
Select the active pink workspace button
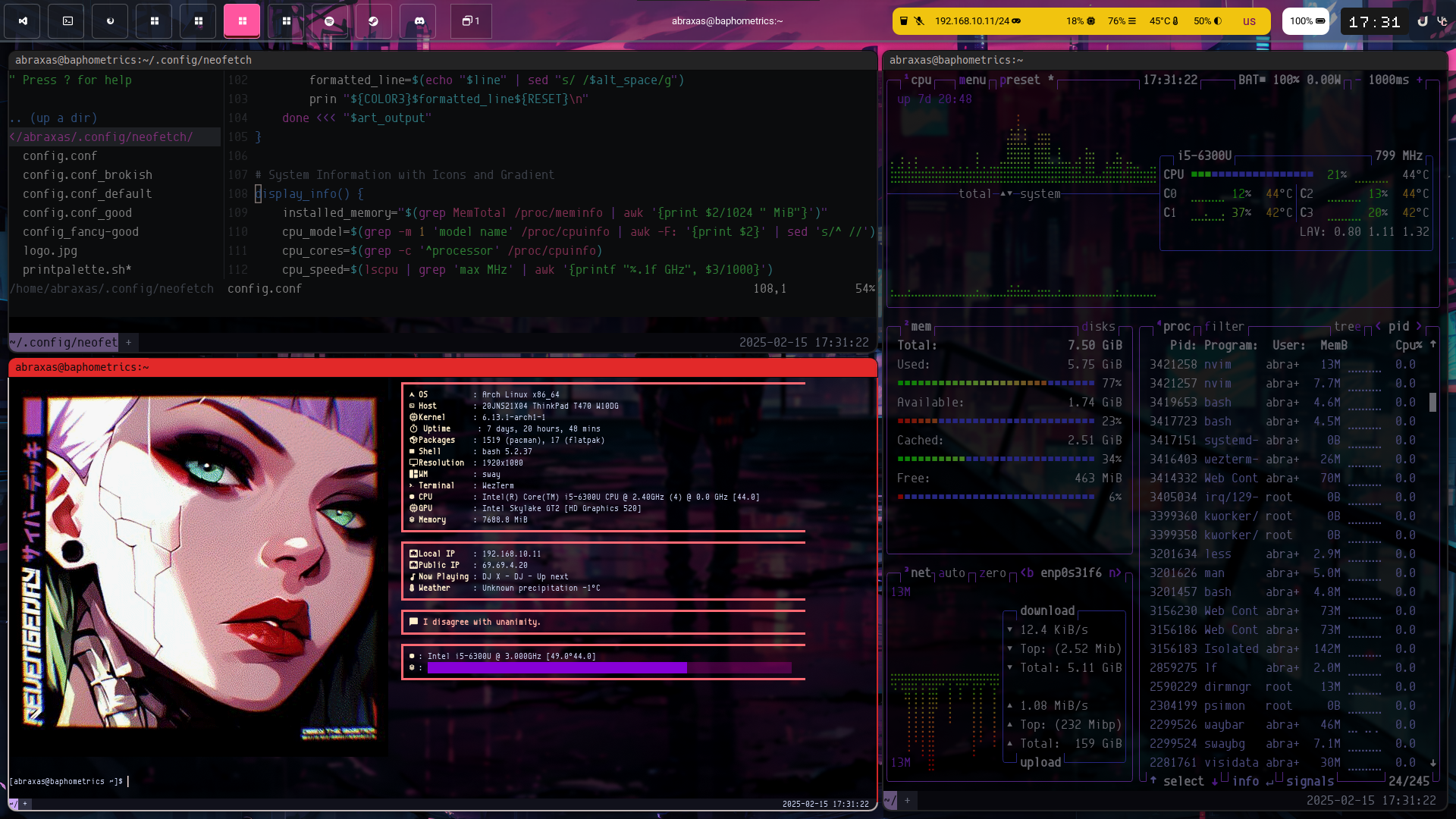242,21
